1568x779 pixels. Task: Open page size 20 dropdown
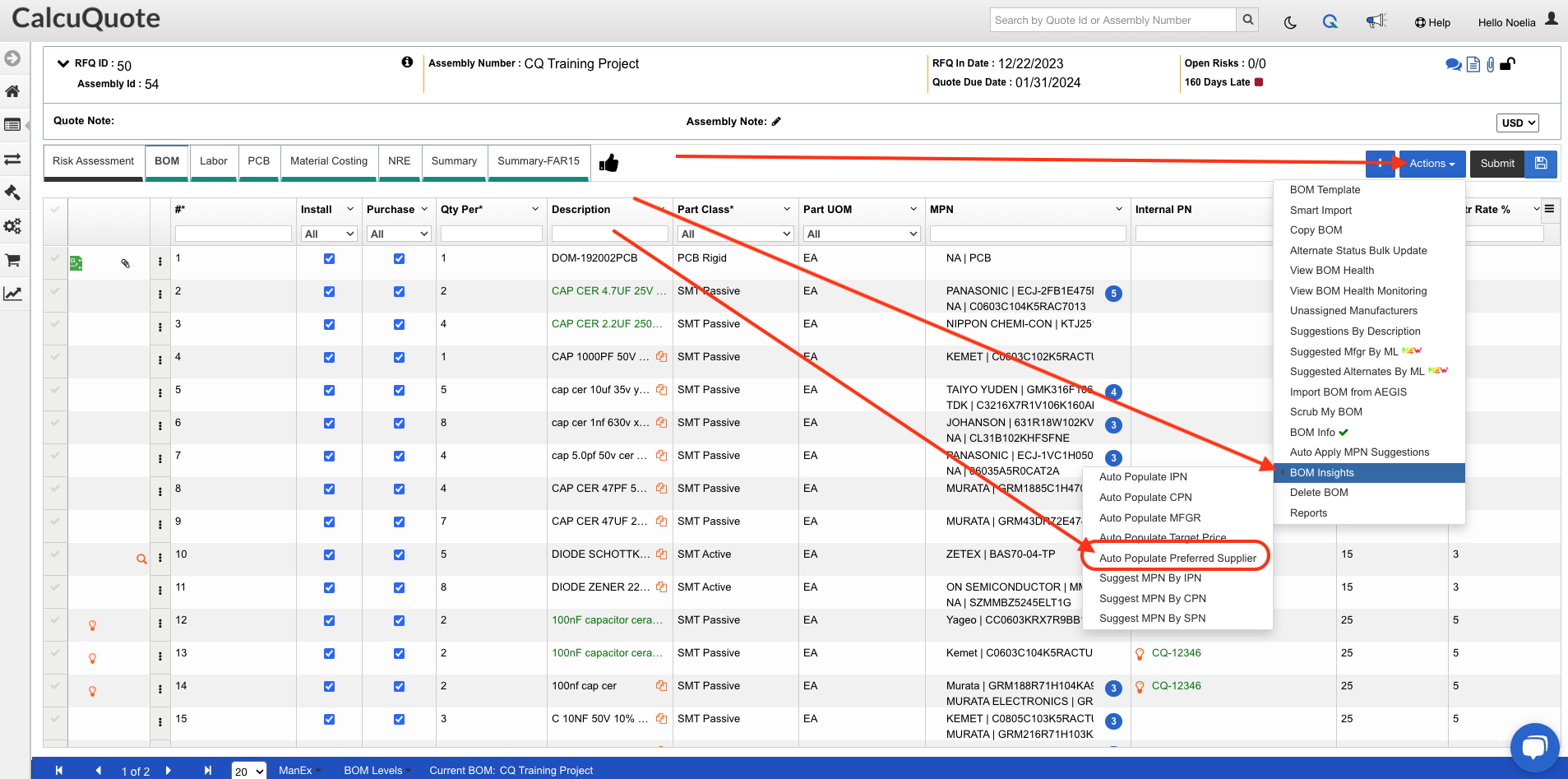(x=248, y=771)
